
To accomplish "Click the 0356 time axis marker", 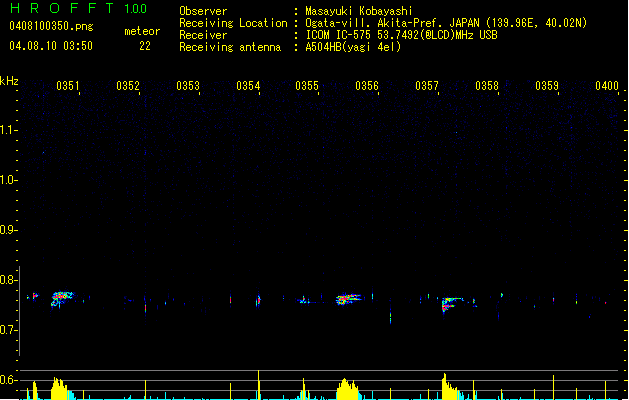I will pos(367,86).
